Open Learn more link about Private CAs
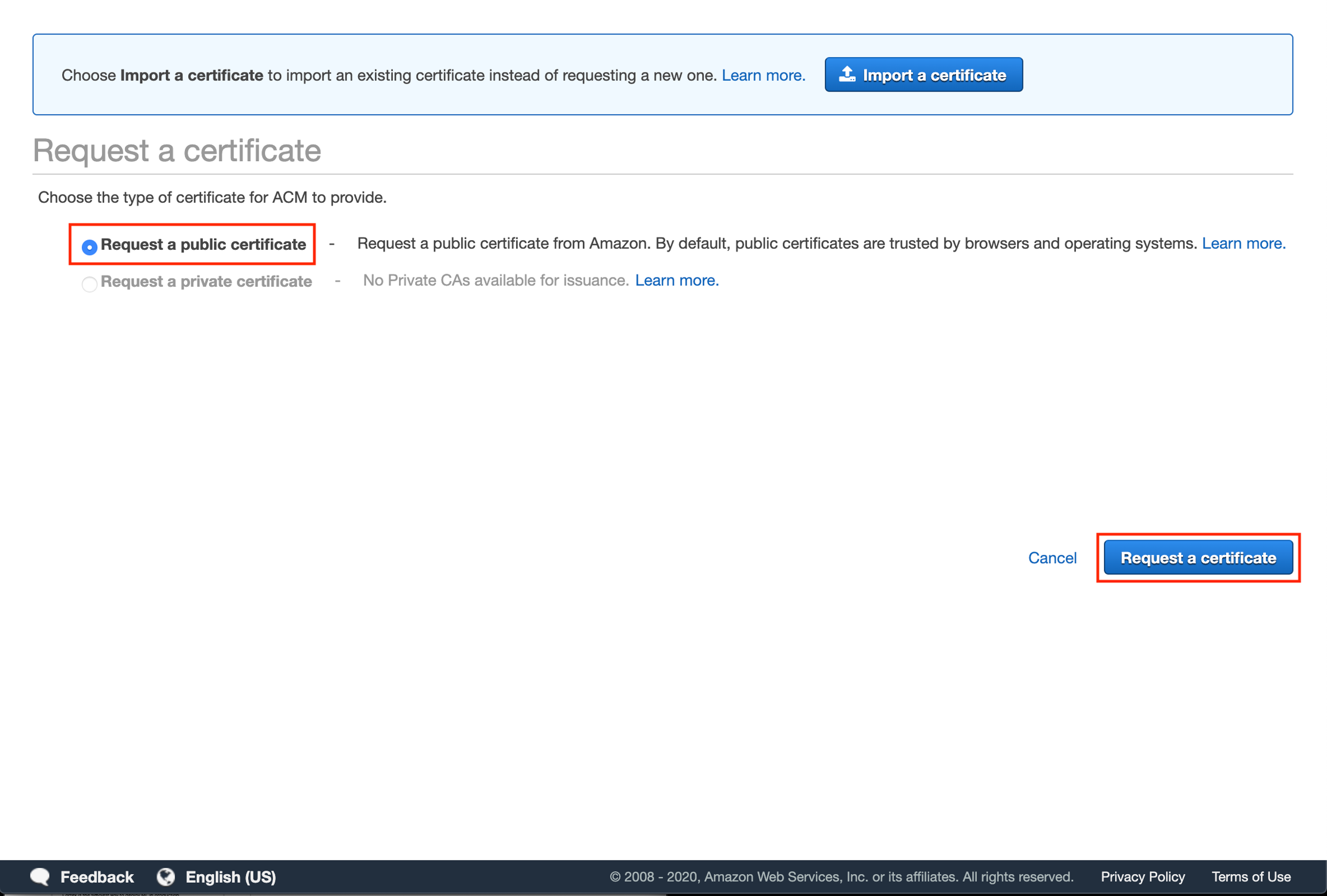Image resolution: width=1327 pixels, height=896 pixels. point(677,280)
